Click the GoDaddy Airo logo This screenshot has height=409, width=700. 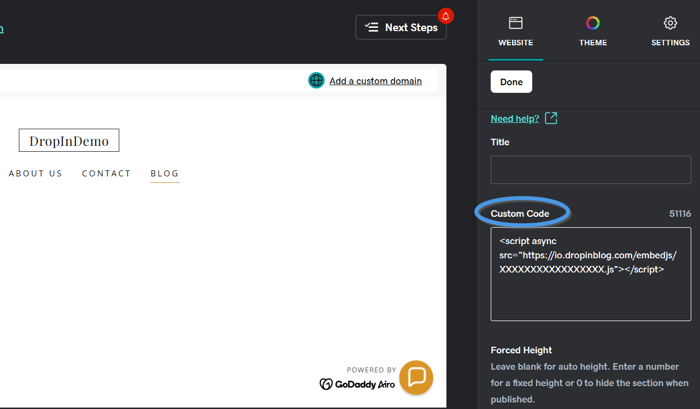pos(357,384)
